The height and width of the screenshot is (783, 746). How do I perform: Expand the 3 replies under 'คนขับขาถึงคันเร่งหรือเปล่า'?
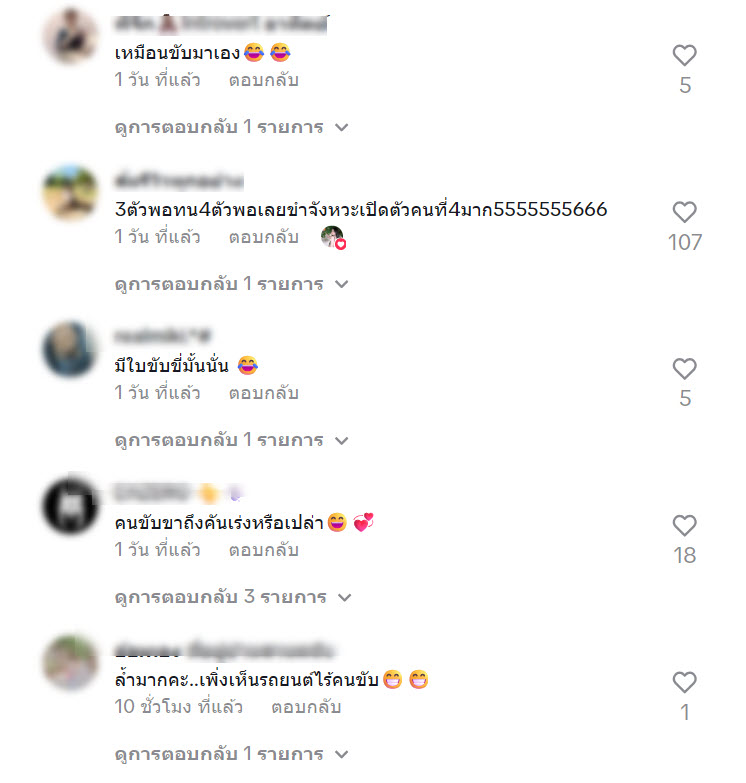233,597
